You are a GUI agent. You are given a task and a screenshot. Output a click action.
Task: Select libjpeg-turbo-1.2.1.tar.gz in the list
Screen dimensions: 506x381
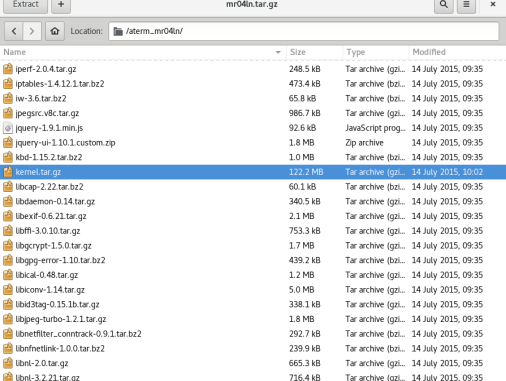[253, 319]
